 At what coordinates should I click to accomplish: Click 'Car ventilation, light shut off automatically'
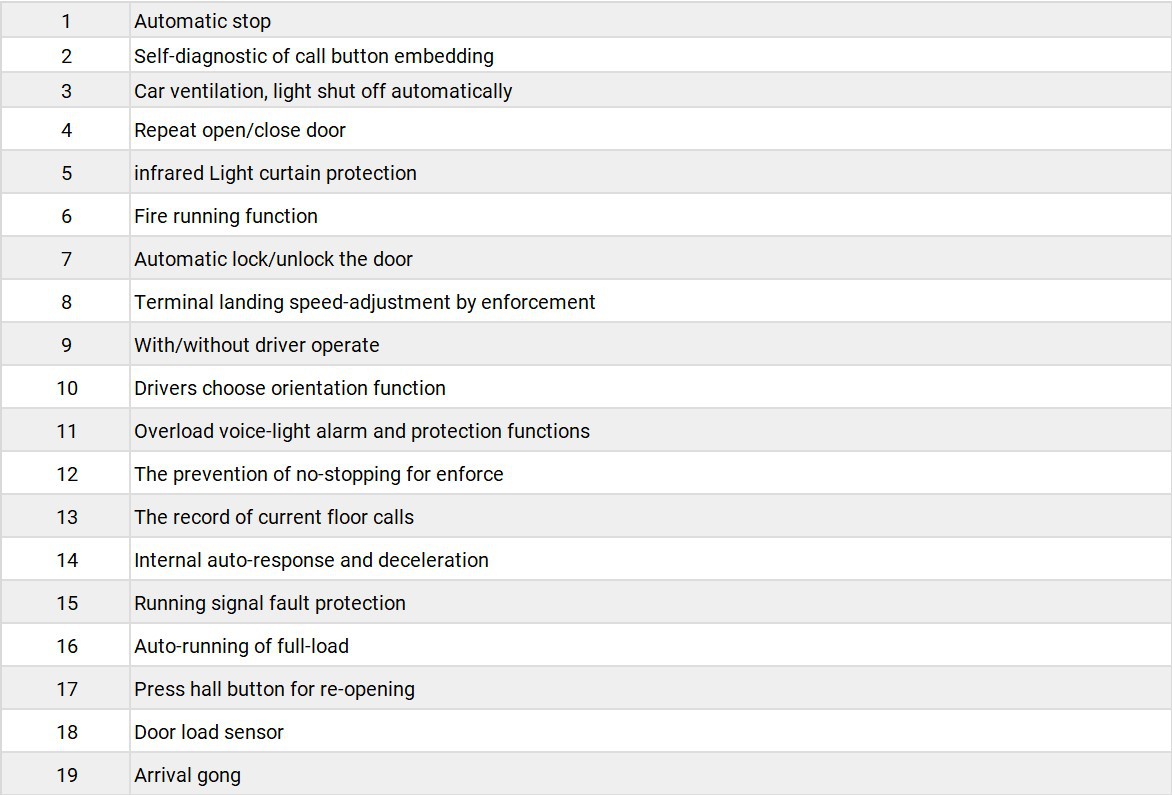tap(323, 91)
